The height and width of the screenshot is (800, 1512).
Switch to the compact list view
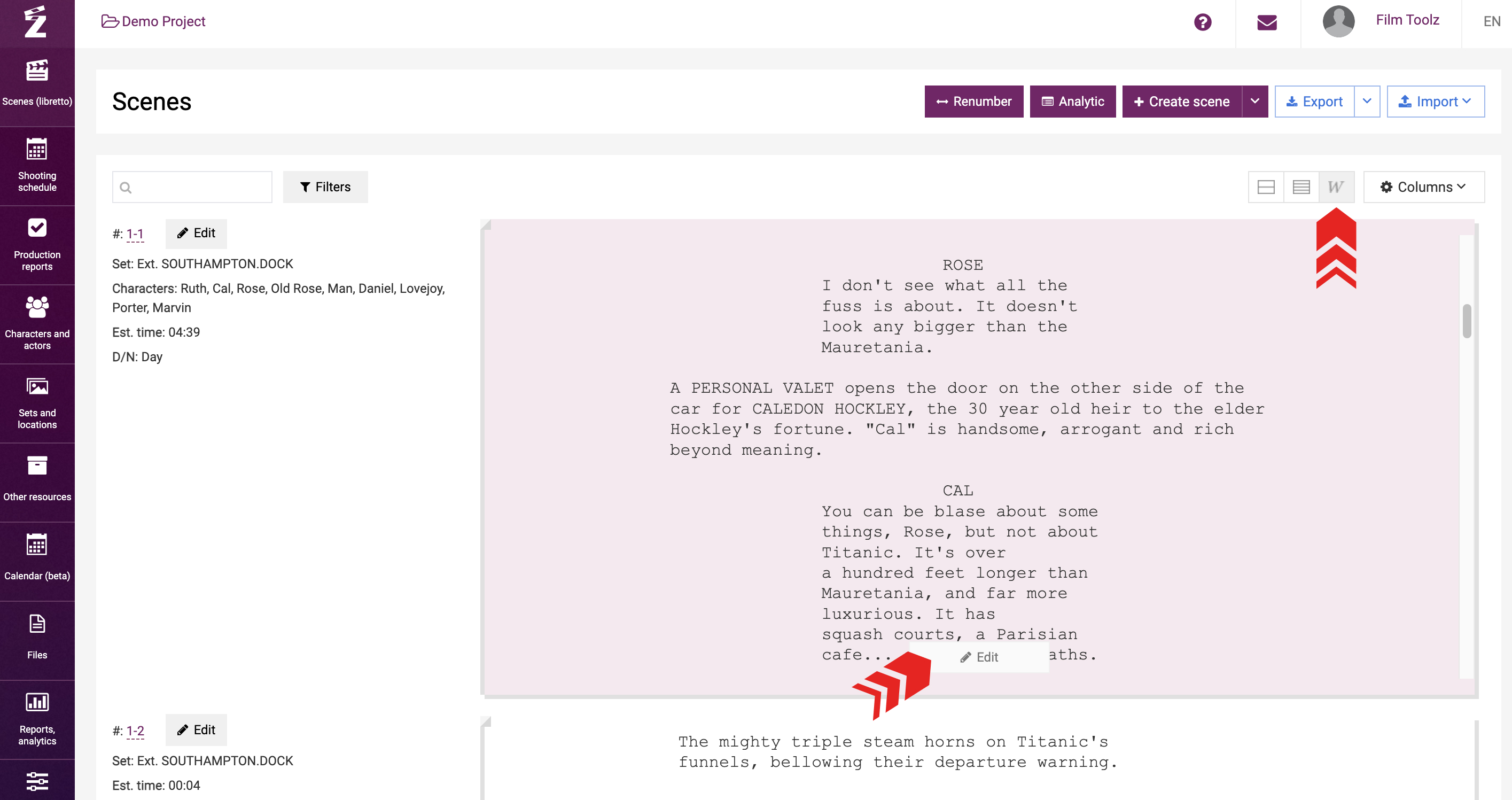pyautogui.click(x=1301, y=187)
